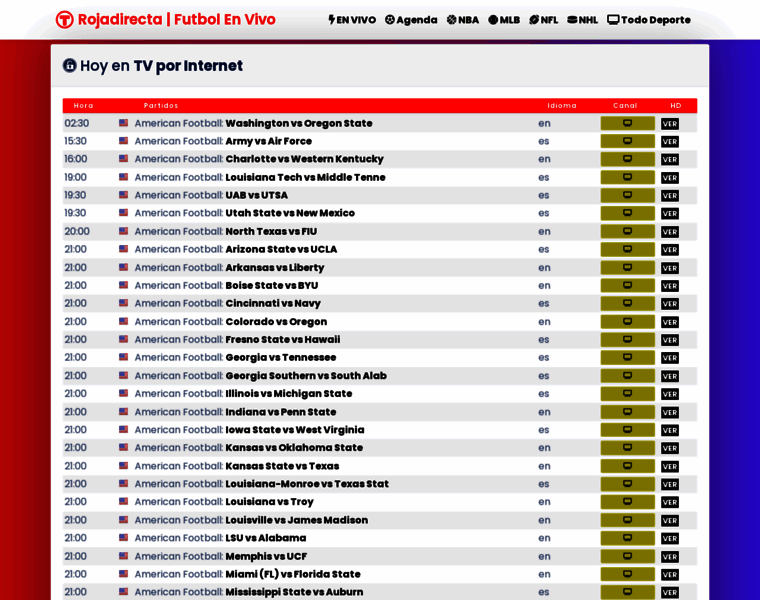Open the Todo Deporte menu item
The image size is (760, 600).
(649, 20)
